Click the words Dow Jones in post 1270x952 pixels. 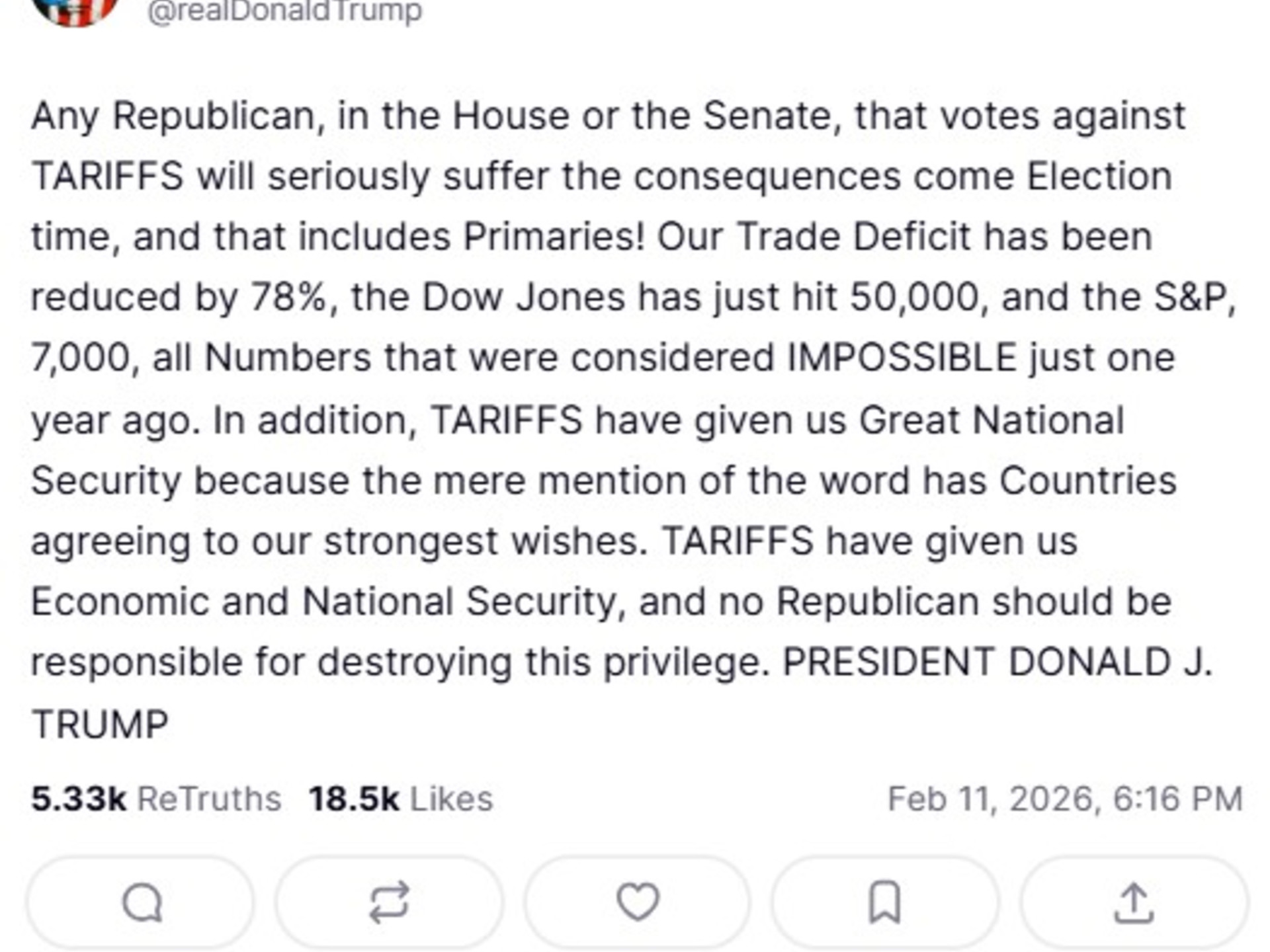click(523, 297)
